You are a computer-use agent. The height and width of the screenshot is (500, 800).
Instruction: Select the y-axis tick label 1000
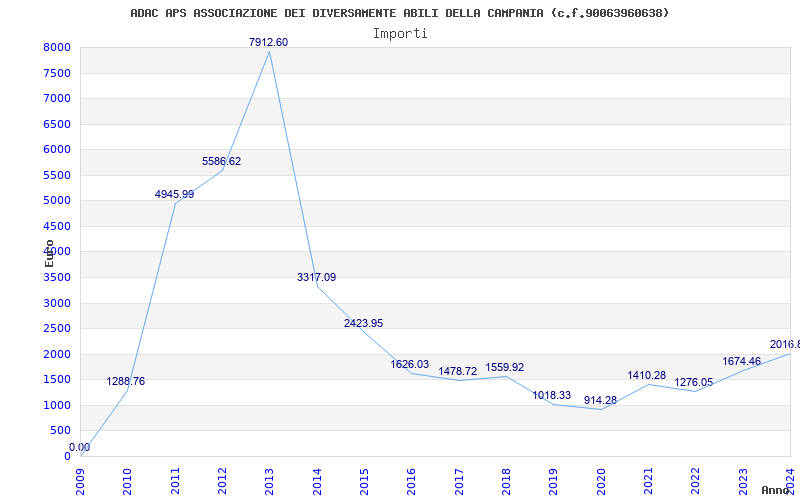tap(57, 406)
